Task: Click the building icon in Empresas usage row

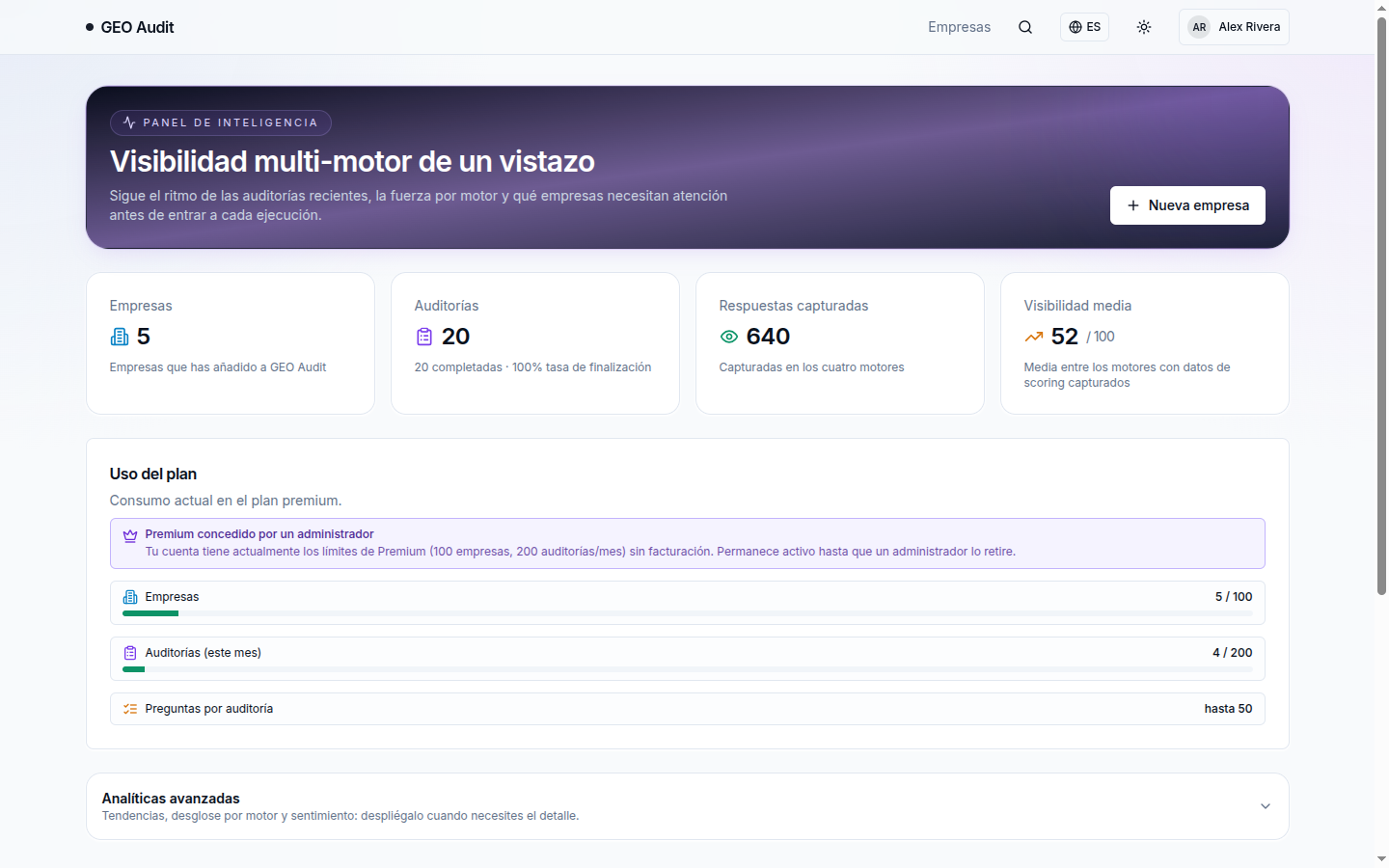Action: tap(130, 597)
